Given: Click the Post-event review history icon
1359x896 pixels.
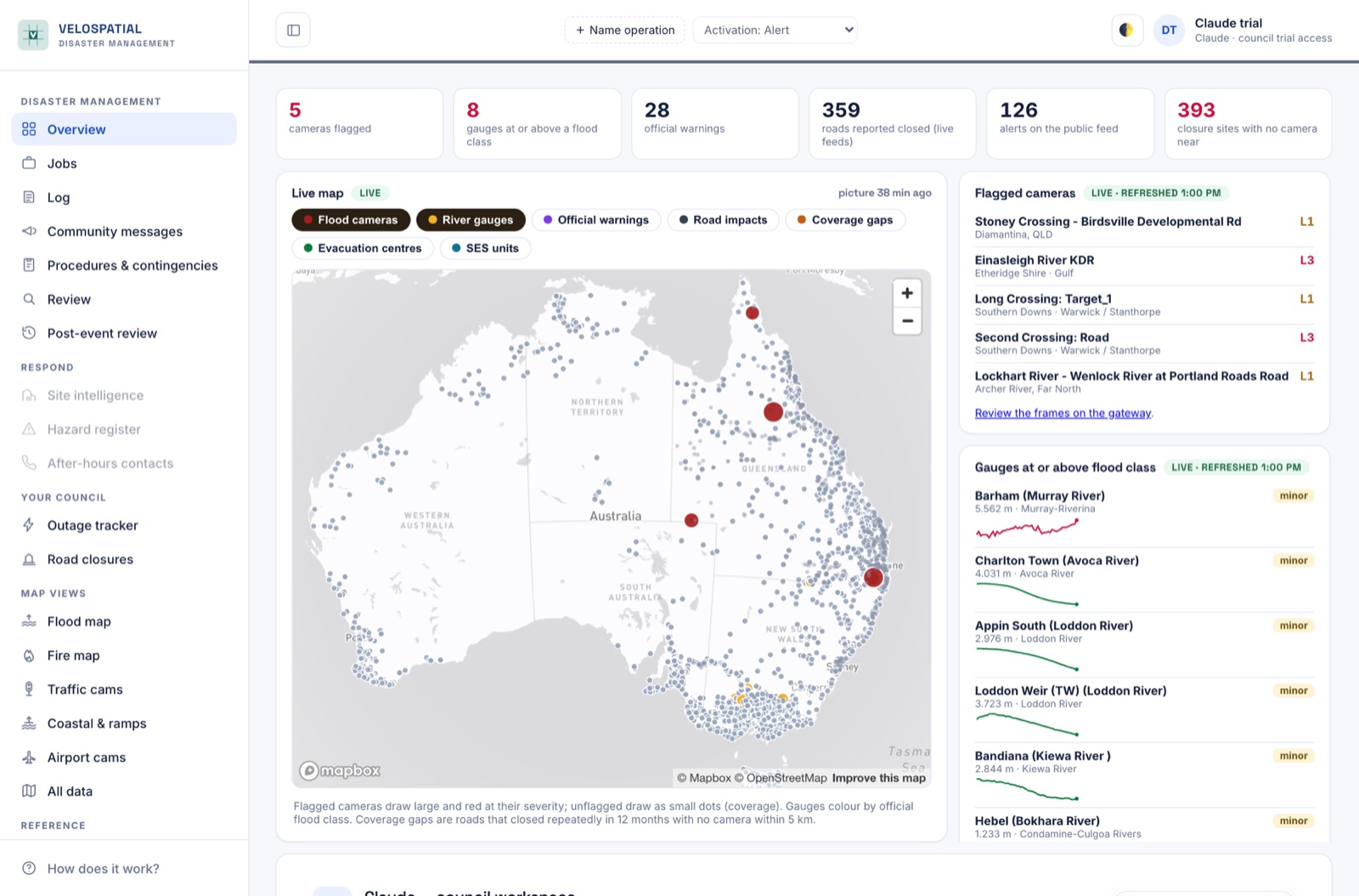Looking at the screenshot, I should [x=29, y=333].
